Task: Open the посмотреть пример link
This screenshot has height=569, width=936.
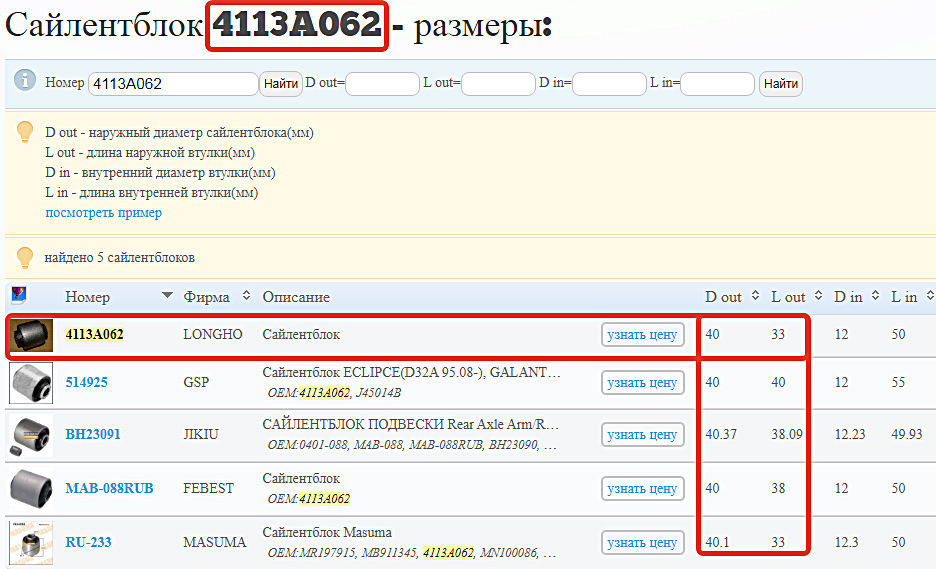Action: (x=103, y=213)
